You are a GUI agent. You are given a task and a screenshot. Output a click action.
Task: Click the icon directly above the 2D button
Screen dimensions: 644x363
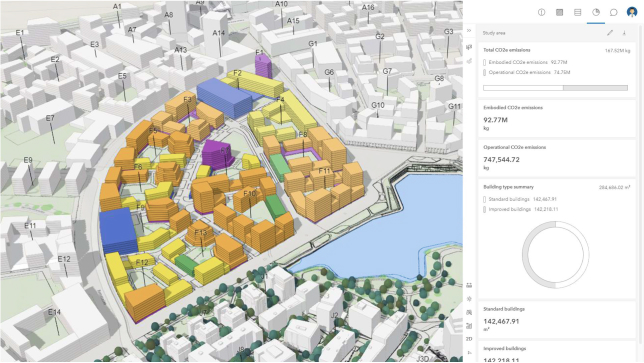(x=469, y=326)
